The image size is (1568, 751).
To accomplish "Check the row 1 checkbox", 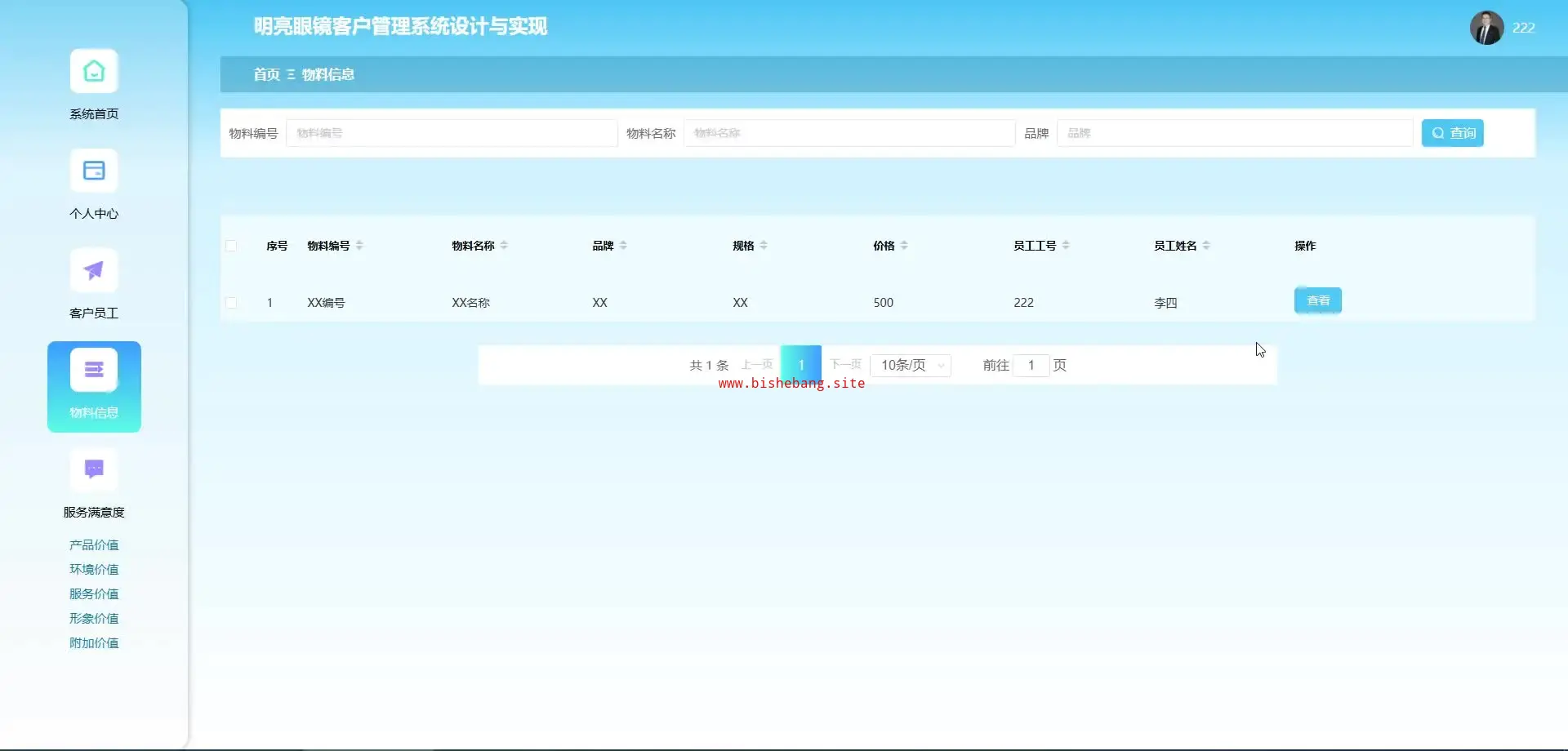I will tap(231, 303).
